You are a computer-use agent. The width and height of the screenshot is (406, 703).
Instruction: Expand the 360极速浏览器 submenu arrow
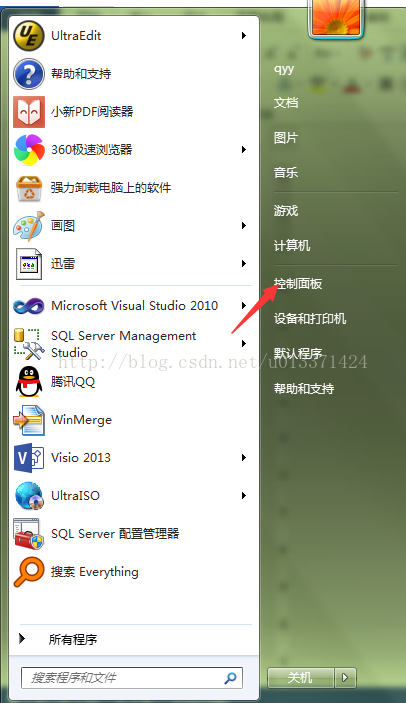click(x=244, y=149)
